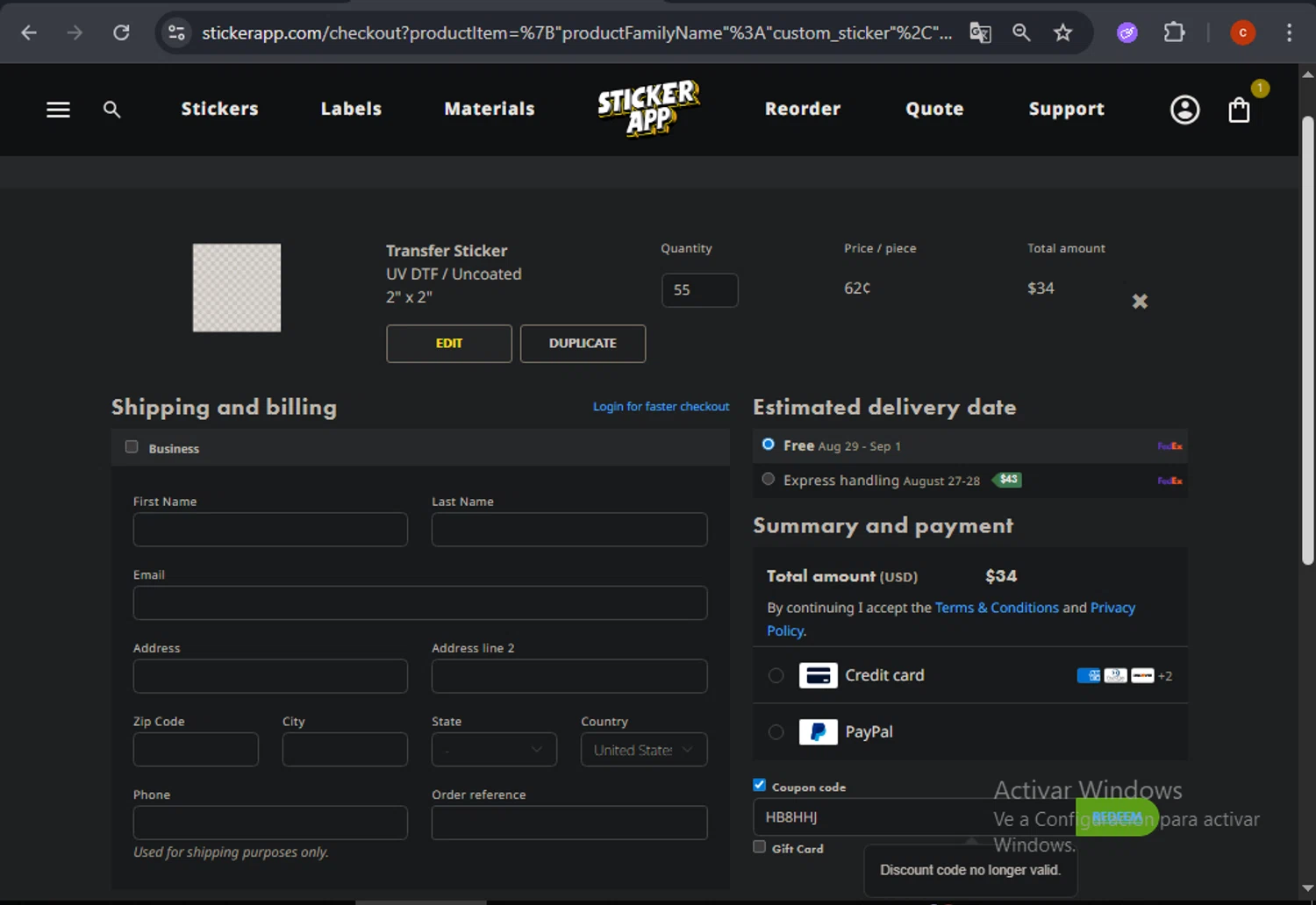This screenshot has width=1316, height=905.
Task: Click the StickerApp logo
Action: 648,109
